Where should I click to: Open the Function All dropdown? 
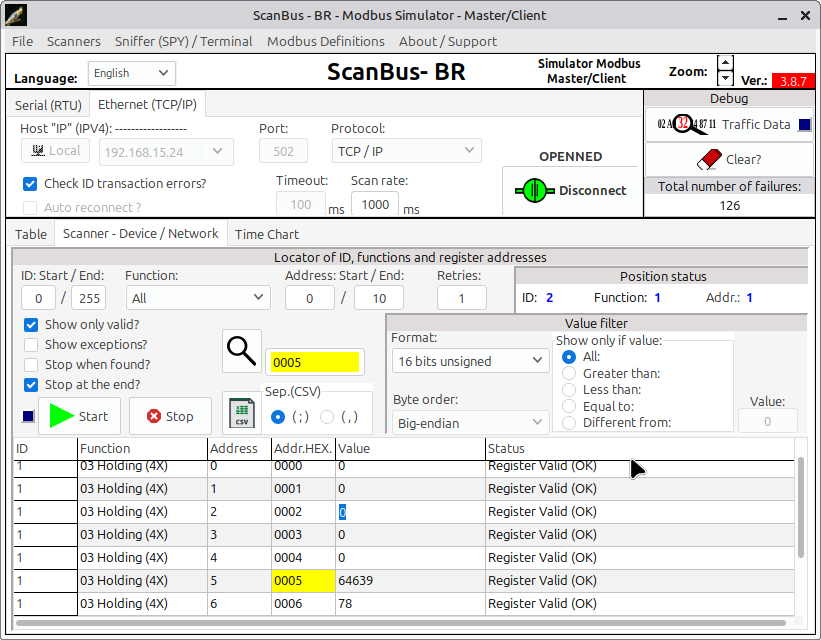198,298
